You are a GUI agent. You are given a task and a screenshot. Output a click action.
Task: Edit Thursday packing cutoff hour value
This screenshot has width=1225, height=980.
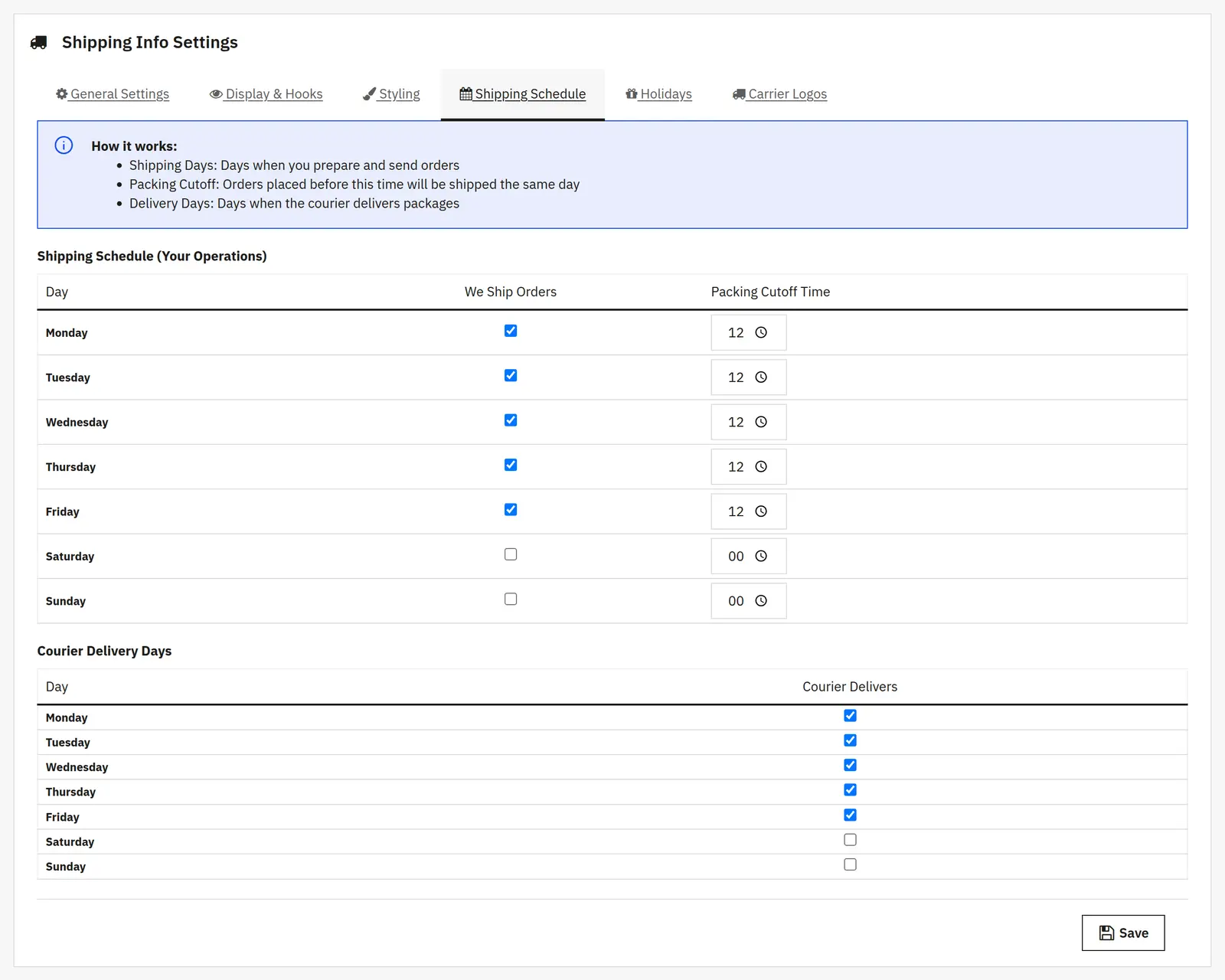[736, 467]
